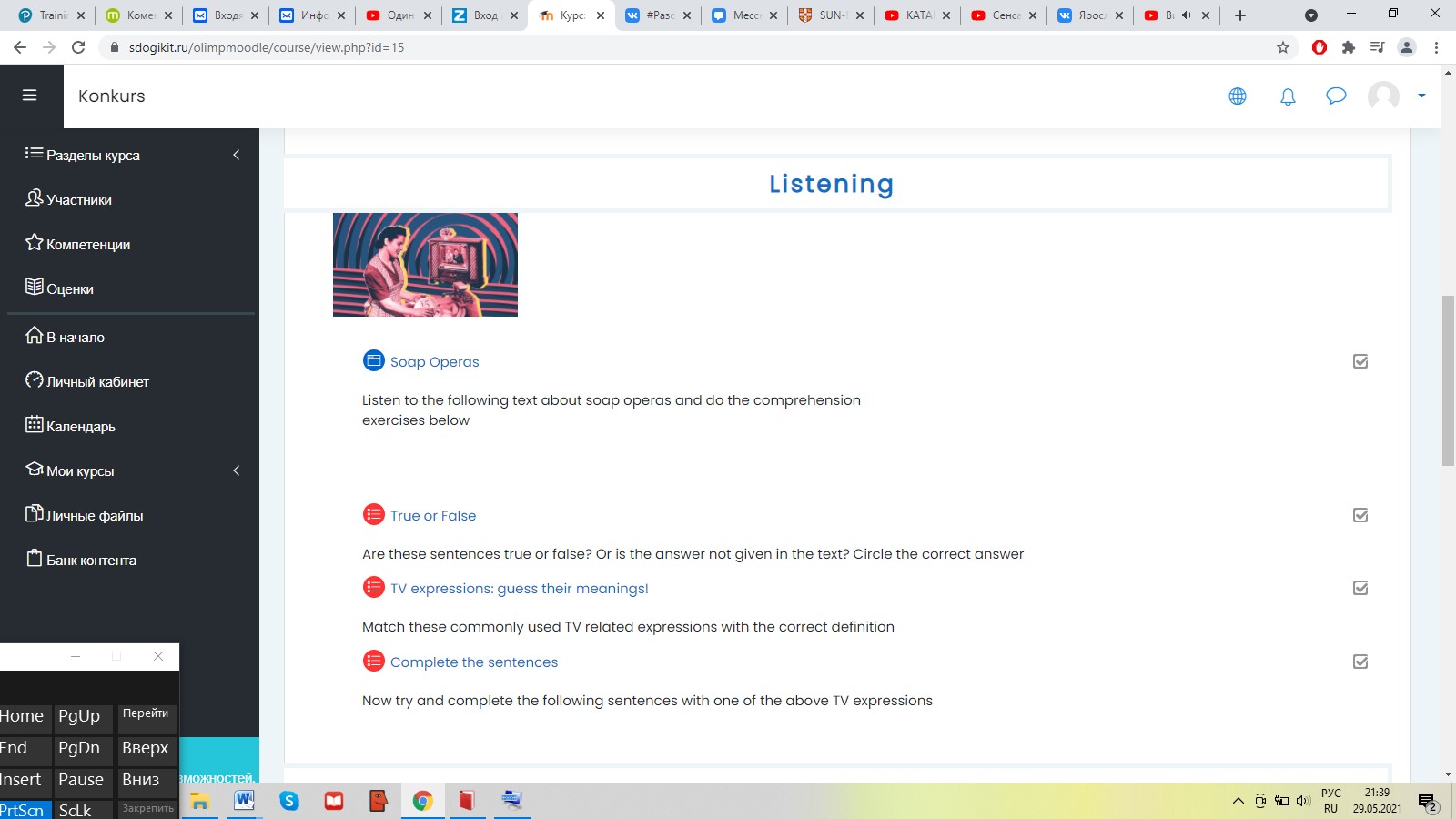Toggle the hamburger side menu
Screen dimensions: 1456x819
[x=29, y=96]
